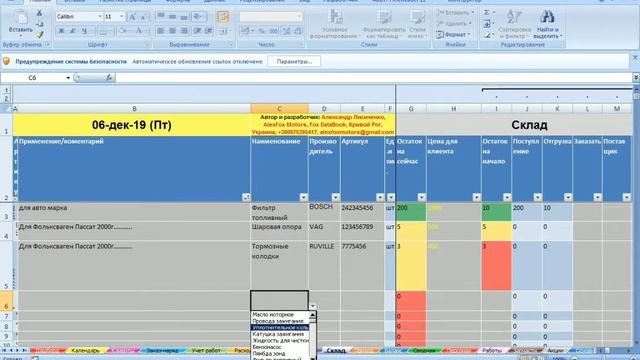The height and width of the screenshot is (360, 640).
Task: Toggle bold (Ж) formatting
Action: click(x=62, y=31)
